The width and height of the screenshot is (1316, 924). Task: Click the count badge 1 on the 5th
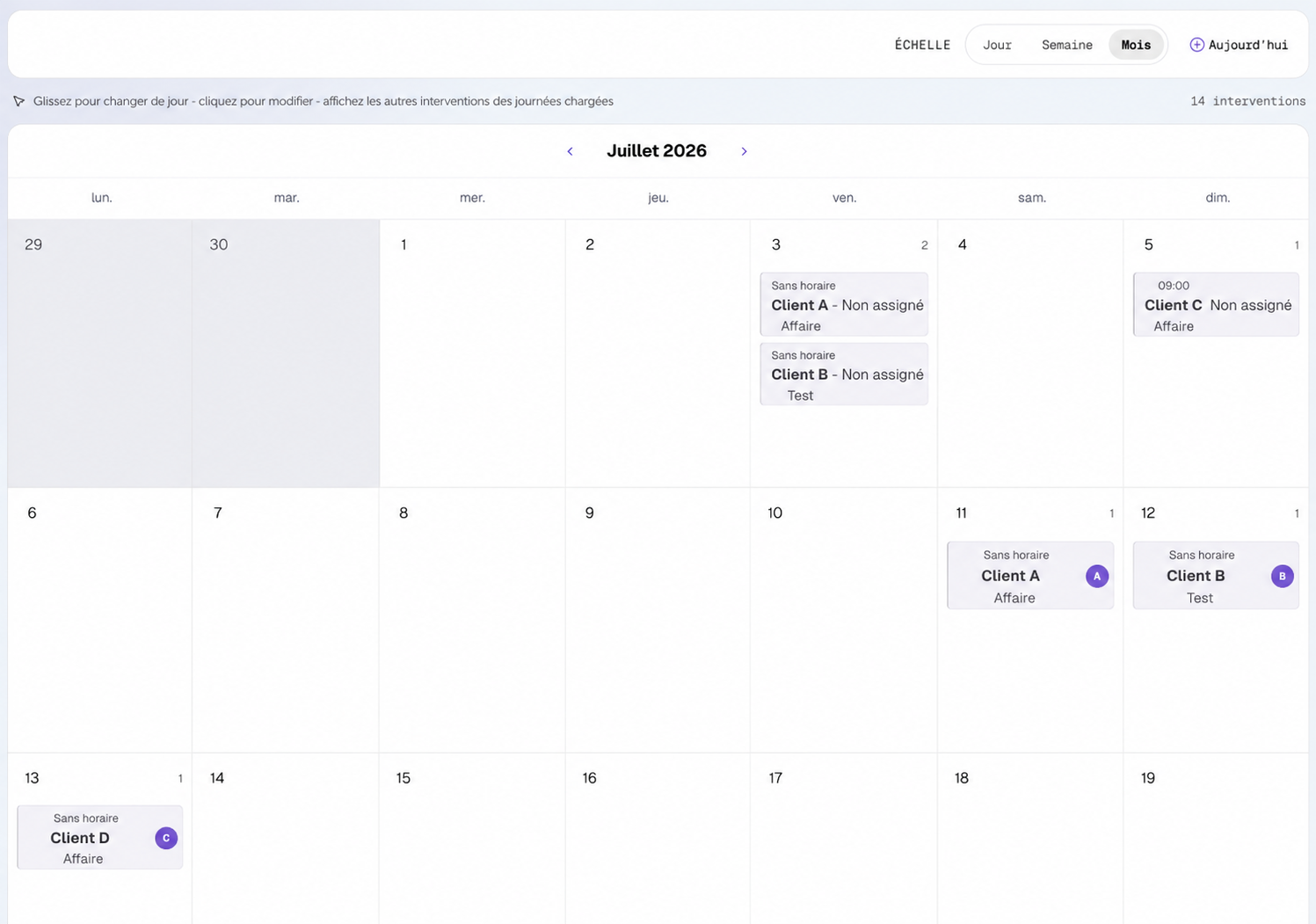(x=1297, y=245)
